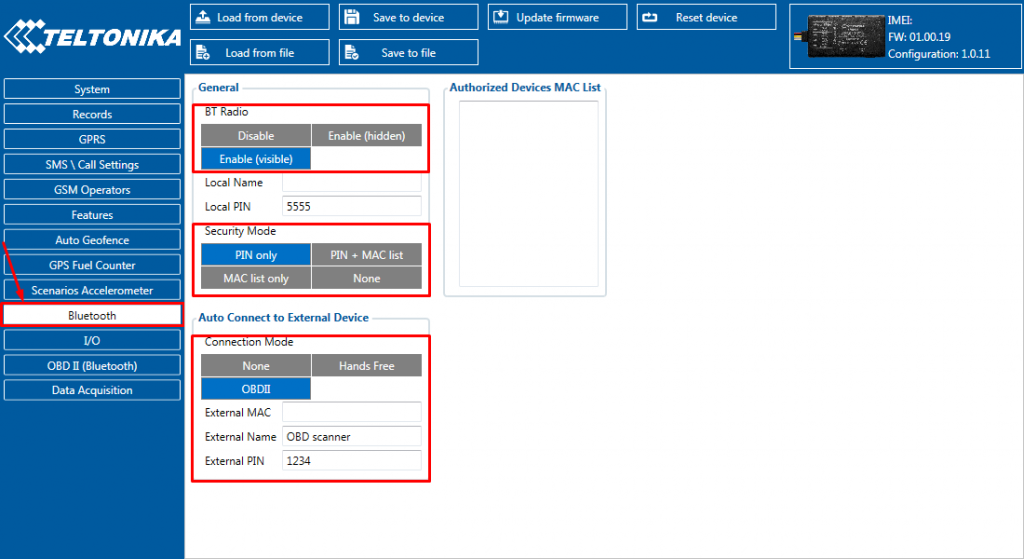Image resolution: width=1024 pixels, height=559 pixels.
Task: Disable the BT Radio
Action: 256,136
